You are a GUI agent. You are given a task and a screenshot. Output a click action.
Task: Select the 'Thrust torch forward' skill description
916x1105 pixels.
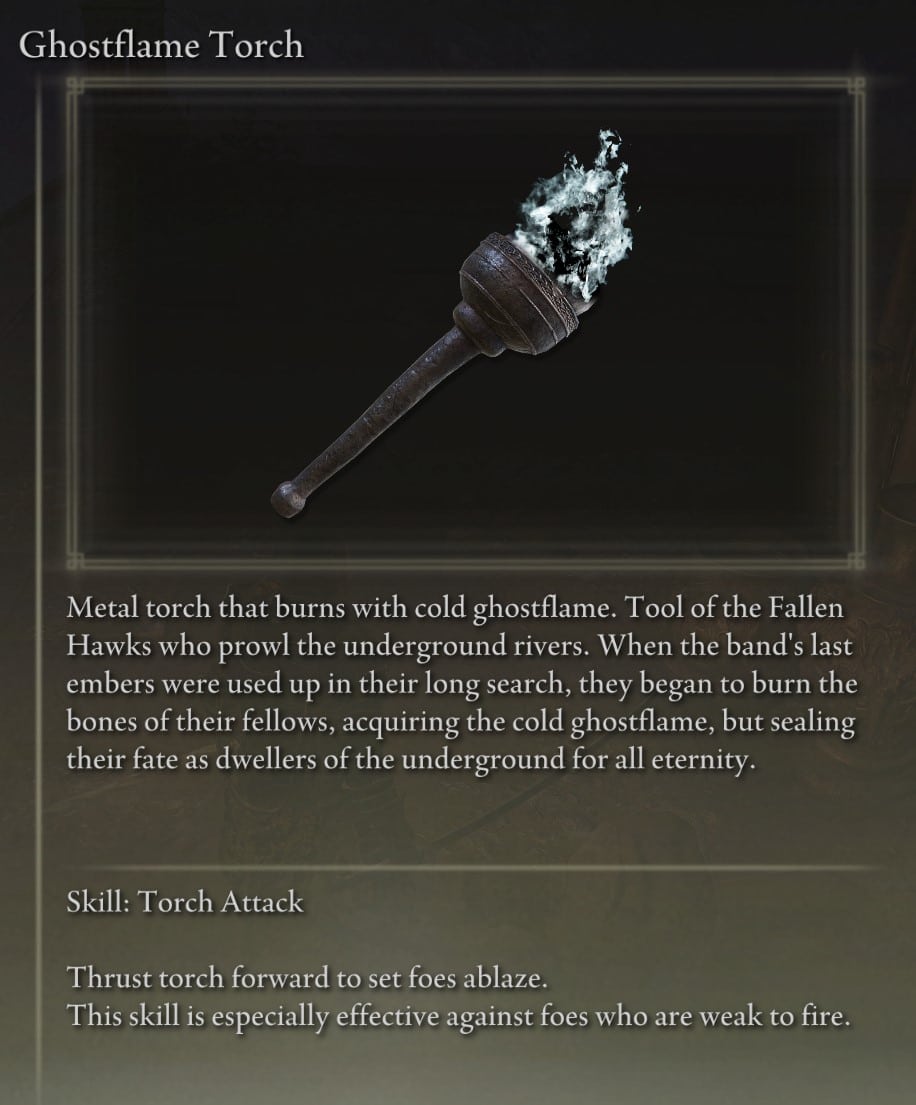point(307,978)
